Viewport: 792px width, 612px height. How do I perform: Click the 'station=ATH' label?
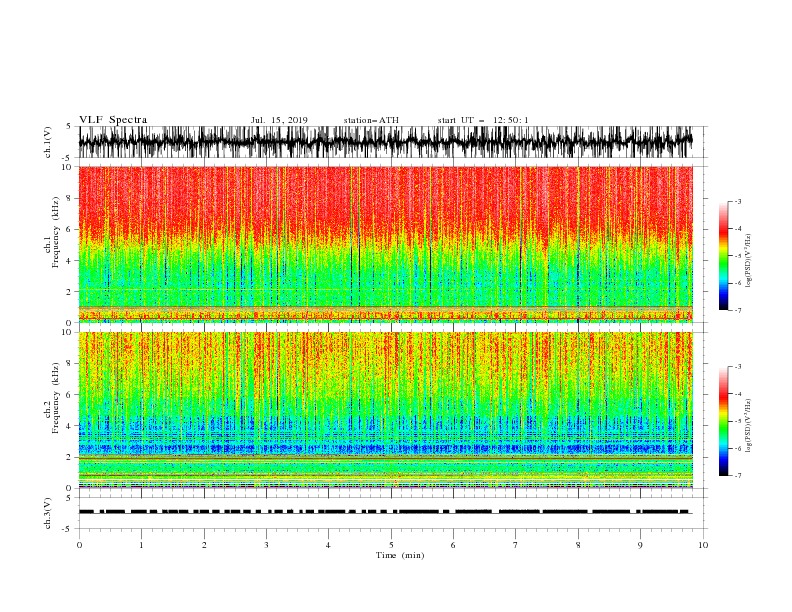[371, 120]
